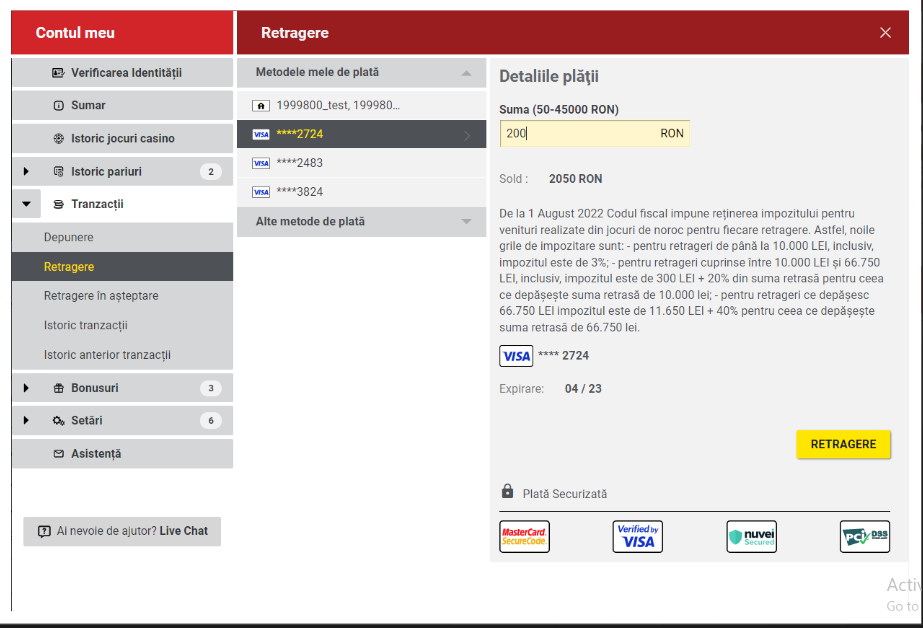The image size is (923, 628).
Task: Click the Nuvei Secured badge
Action: (x=751, y=537)
